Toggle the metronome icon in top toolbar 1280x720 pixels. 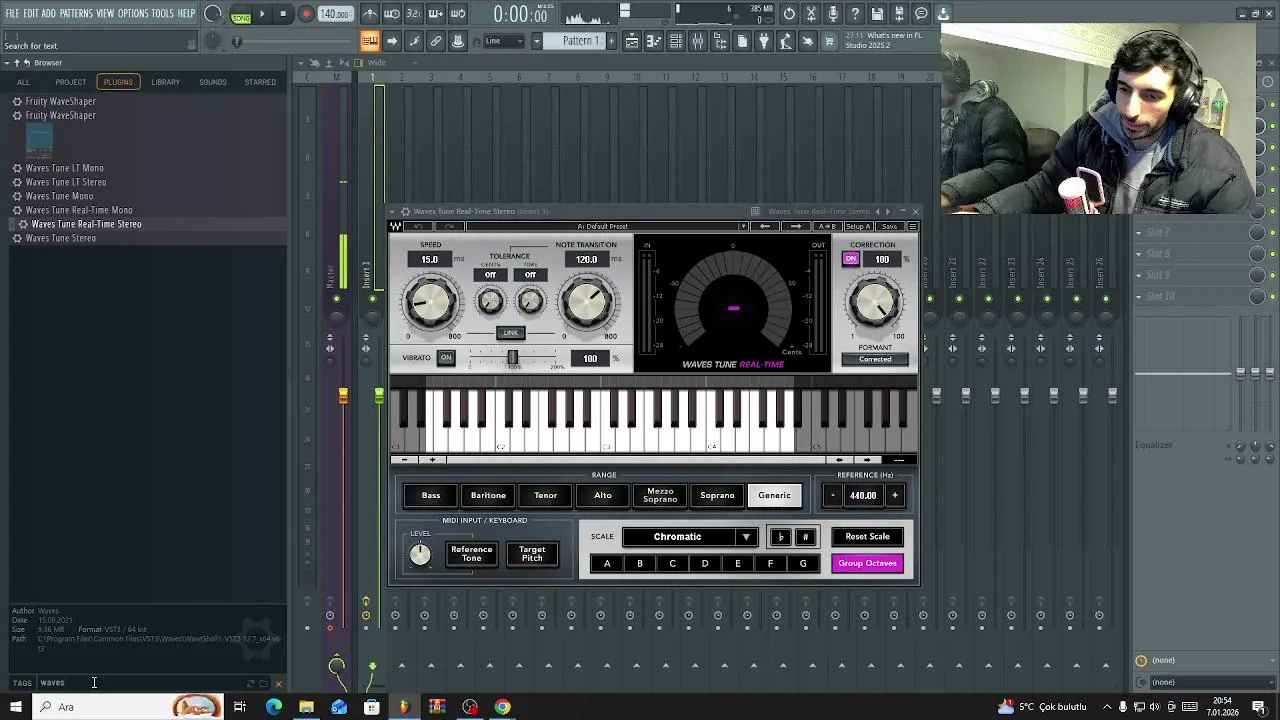coord(370,14)
